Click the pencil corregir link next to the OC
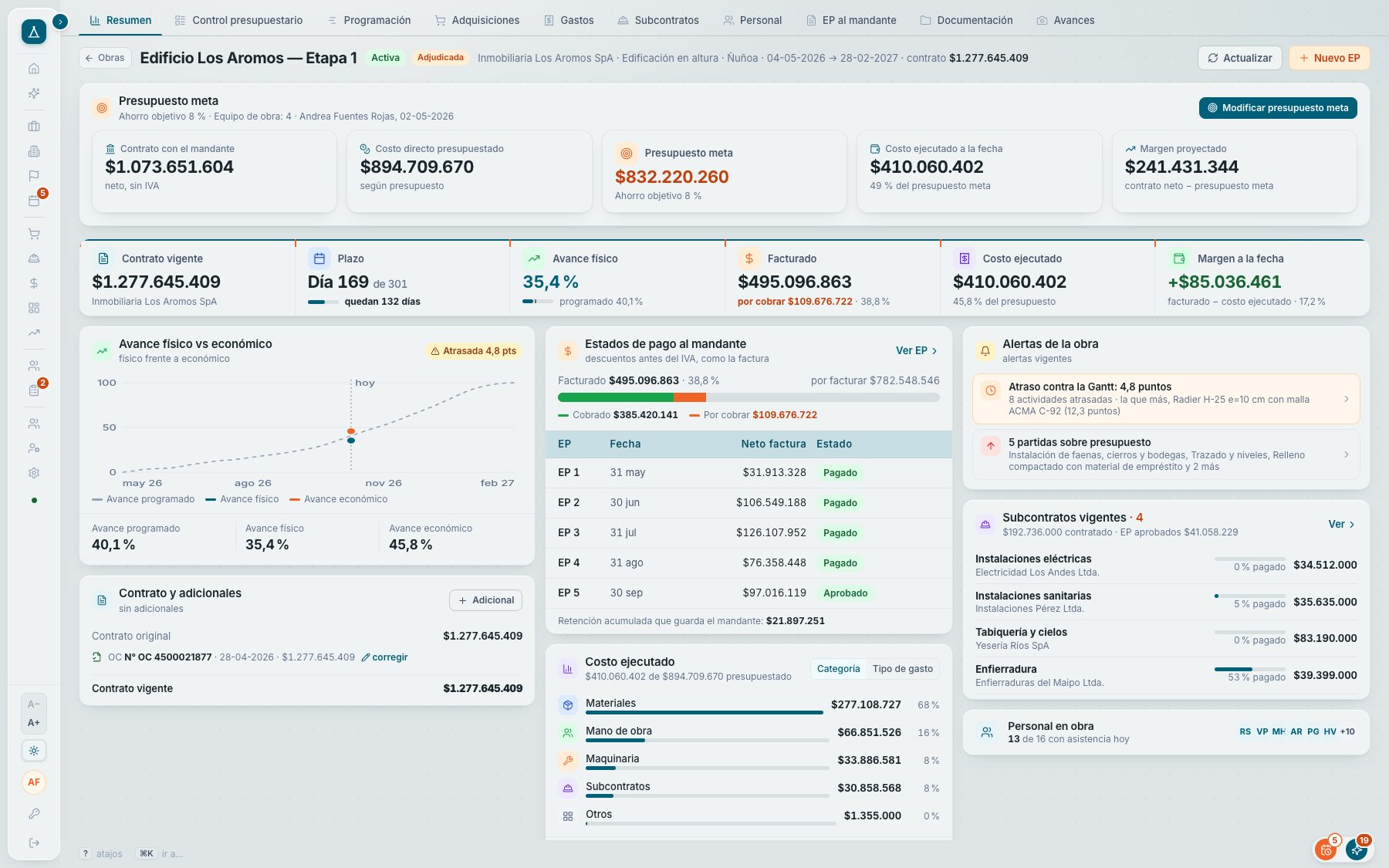The height and width of the screenshot is (868, 1389). (x=384, y=657)
